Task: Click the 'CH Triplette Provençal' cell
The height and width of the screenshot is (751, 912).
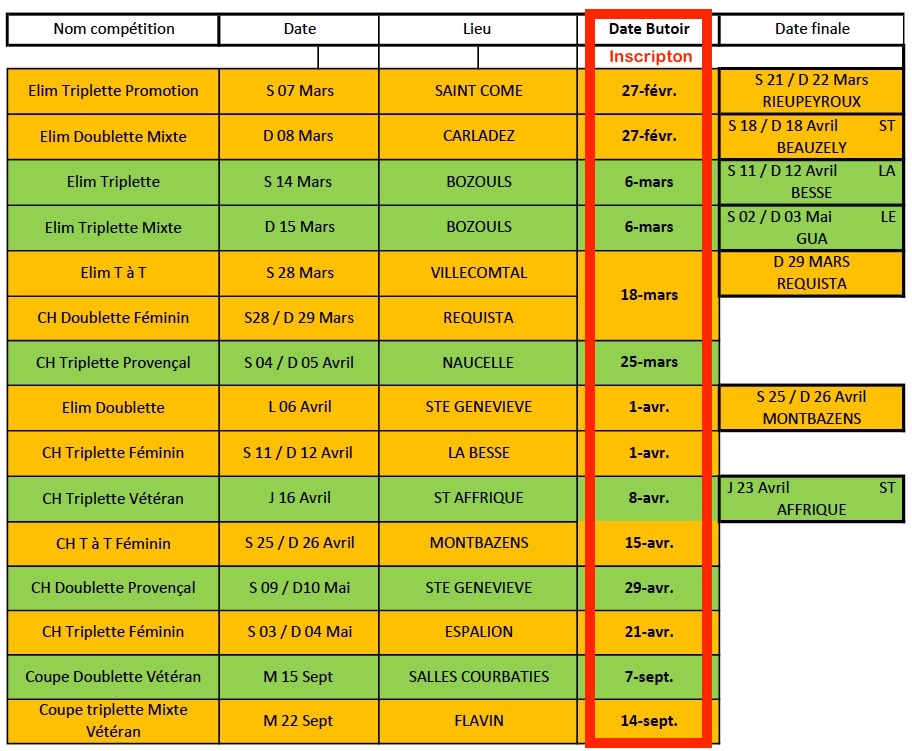Action: click(113, 362)
